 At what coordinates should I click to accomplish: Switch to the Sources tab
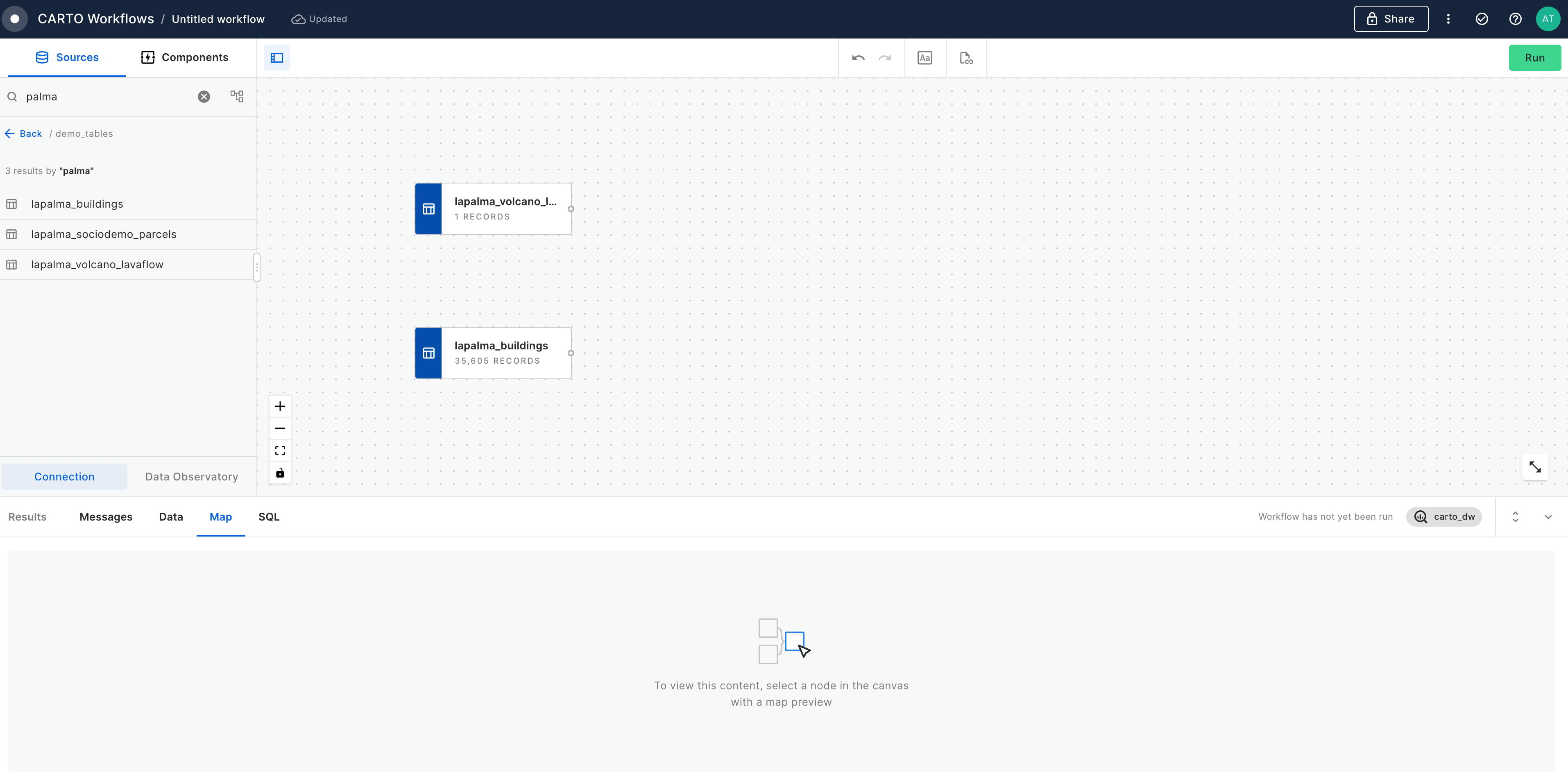[66, 57]
